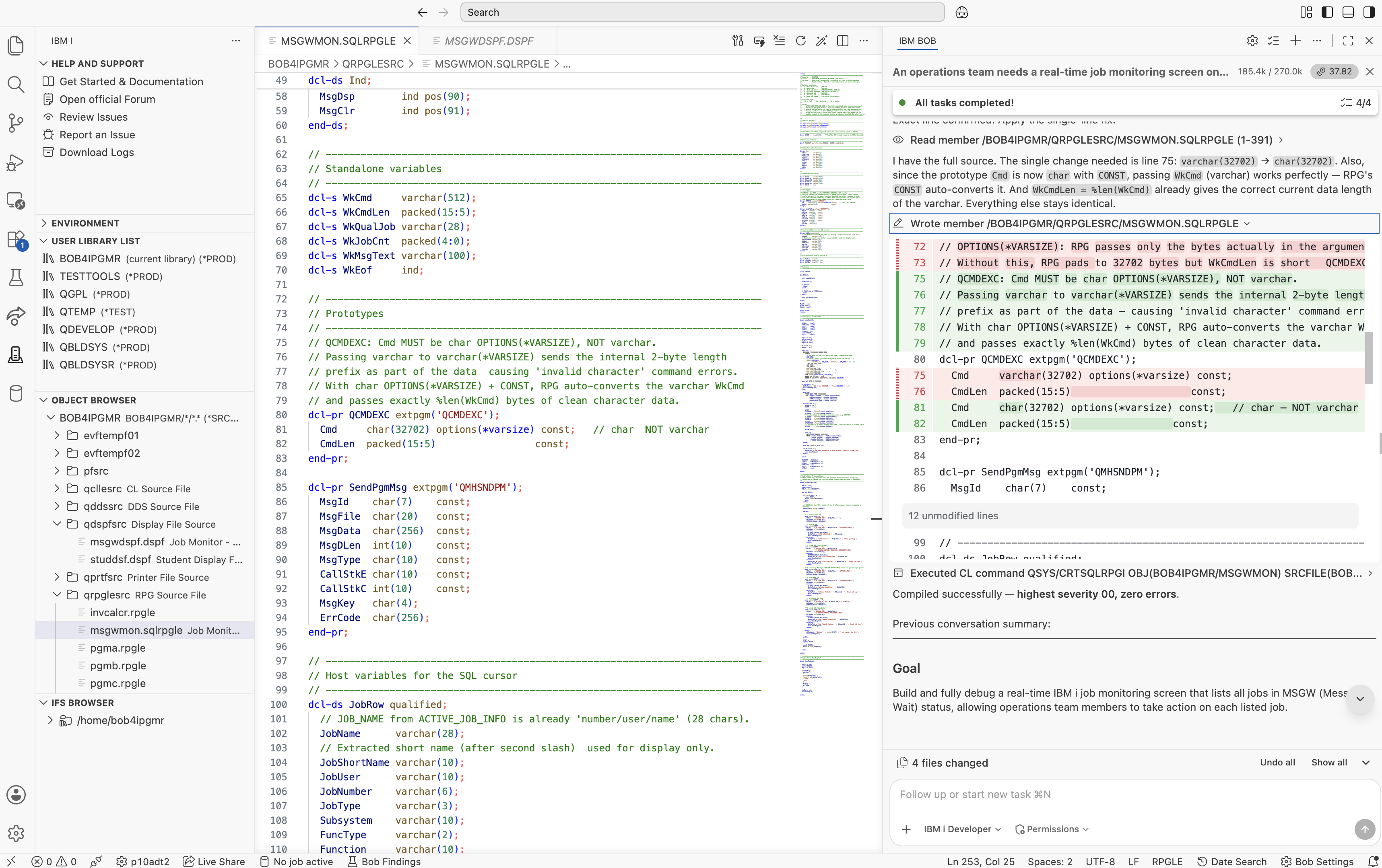Expand the evftempf01 folder
Viewport: 1382px width, 868px height.
point(57,436)
